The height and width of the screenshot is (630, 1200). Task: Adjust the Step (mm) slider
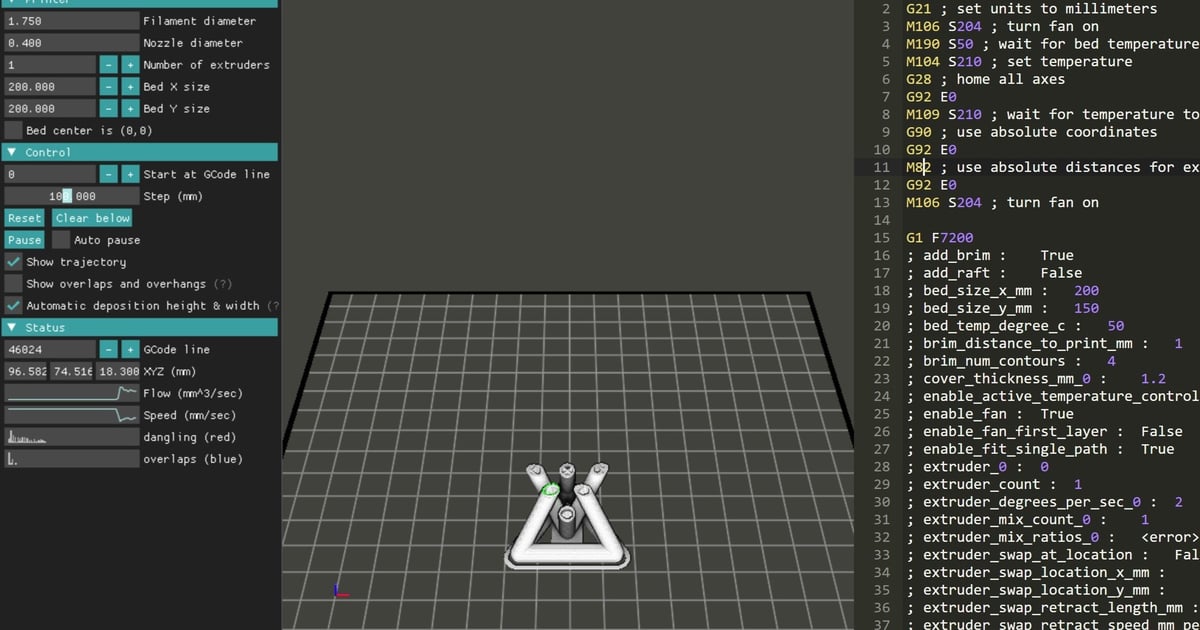click(x=71, y=197)
